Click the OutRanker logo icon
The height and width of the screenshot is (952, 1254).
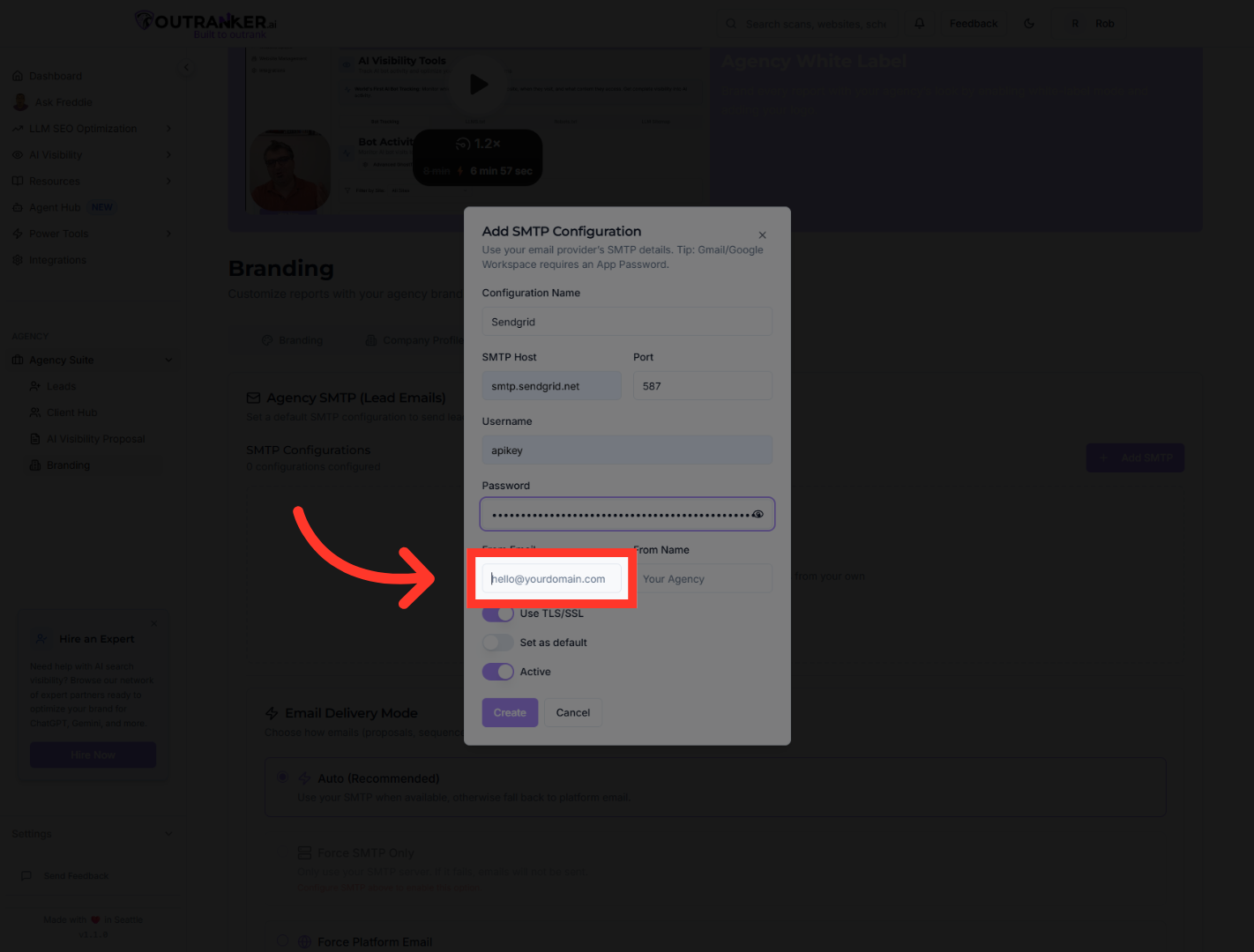click(x=145, y=20)
